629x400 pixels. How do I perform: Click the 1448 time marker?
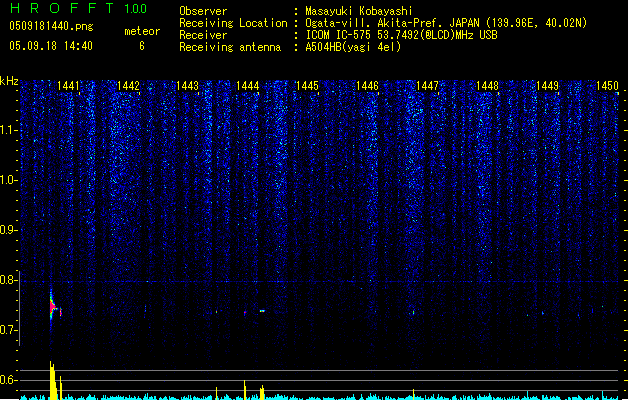pyautogui.click(x=487, y=86)
